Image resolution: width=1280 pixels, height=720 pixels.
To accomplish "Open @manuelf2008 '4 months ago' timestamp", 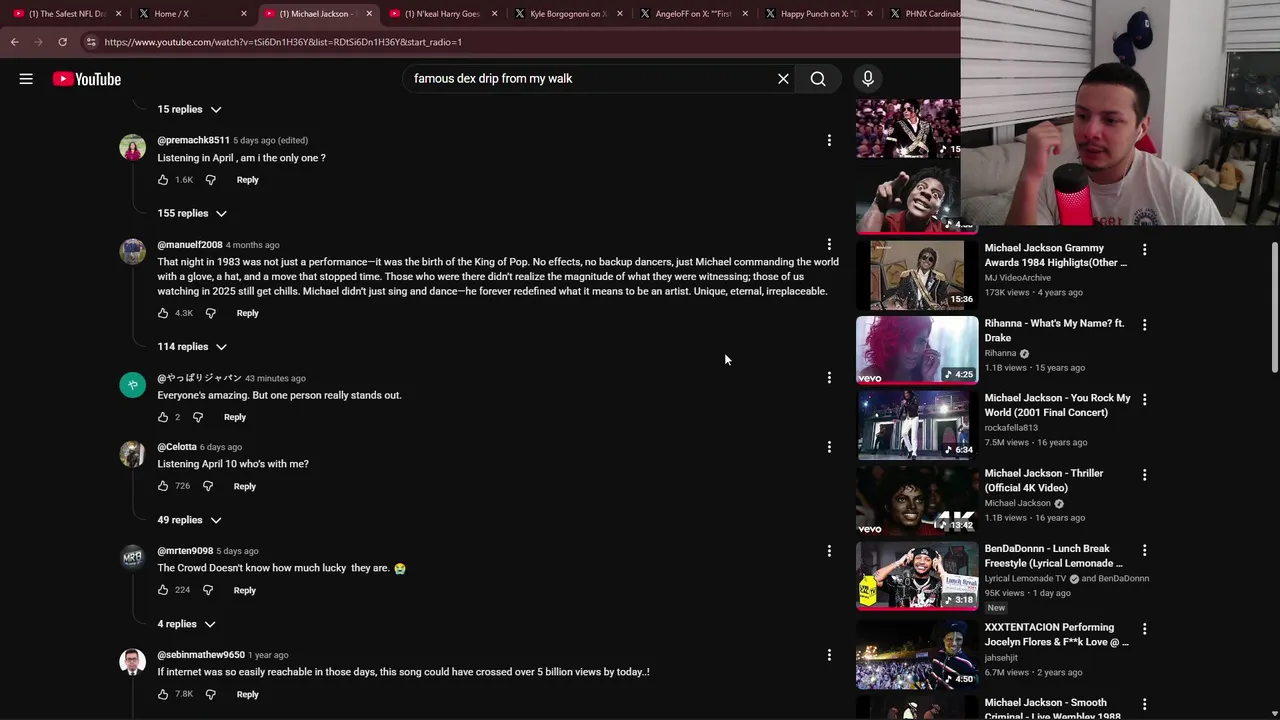I will click(252, 245).
